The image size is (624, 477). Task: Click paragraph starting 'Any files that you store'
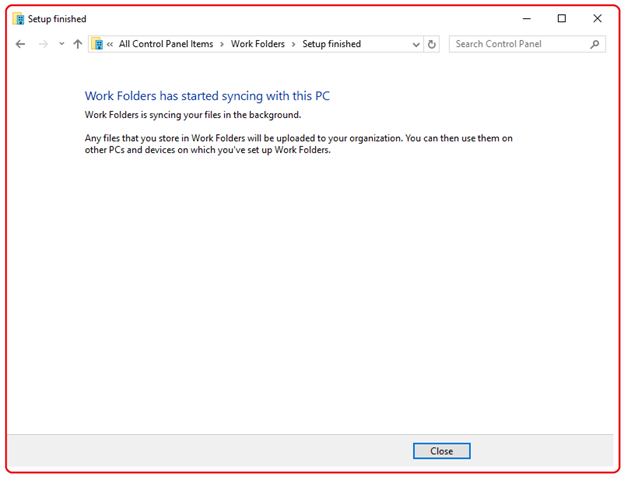pyautogui.click(x=298, y=144)
